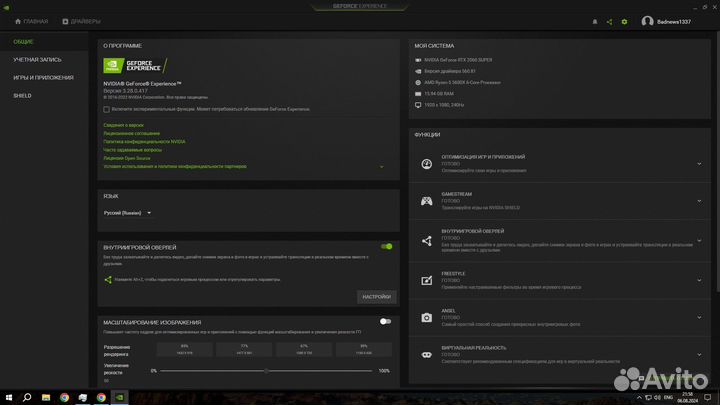Select the 59% render resolution option
720x405 pixels.
coord(364,349)
